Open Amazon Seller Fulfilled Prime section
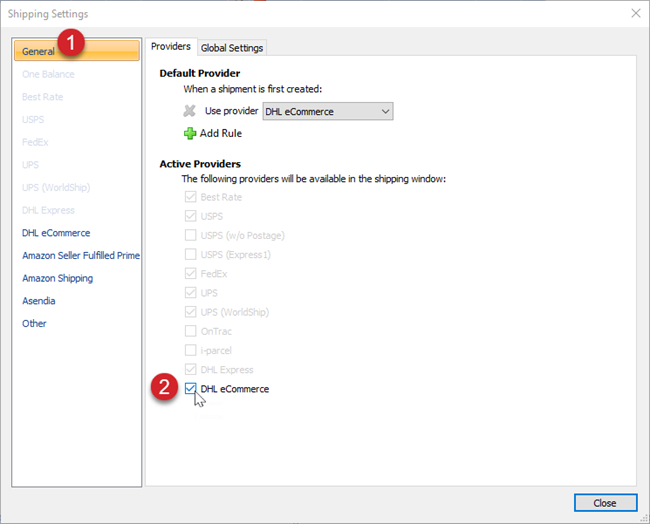The height and width of the screenshot is (524, 650). pos(81,255)
